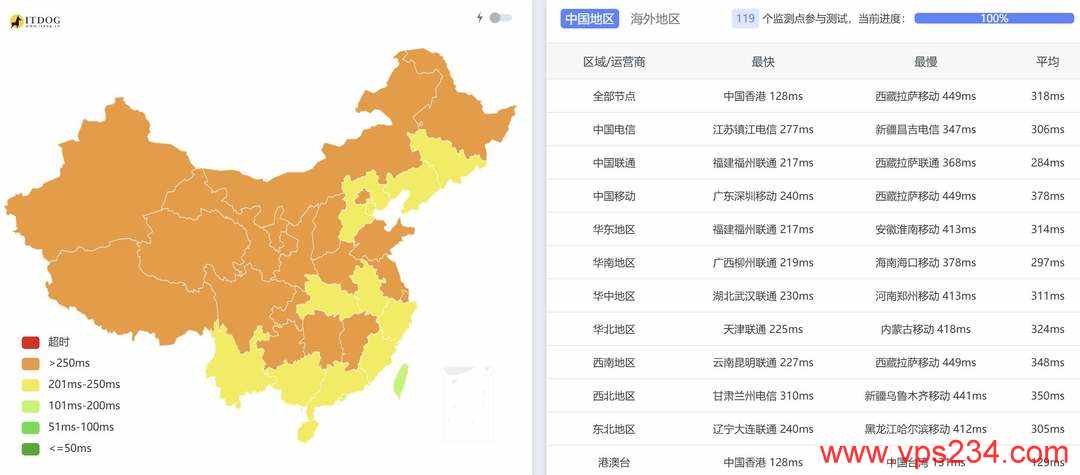This screenshot has height=475, width=1080.
Task: Sort by the 平均 column header
Action: [x=1048, y=62]
